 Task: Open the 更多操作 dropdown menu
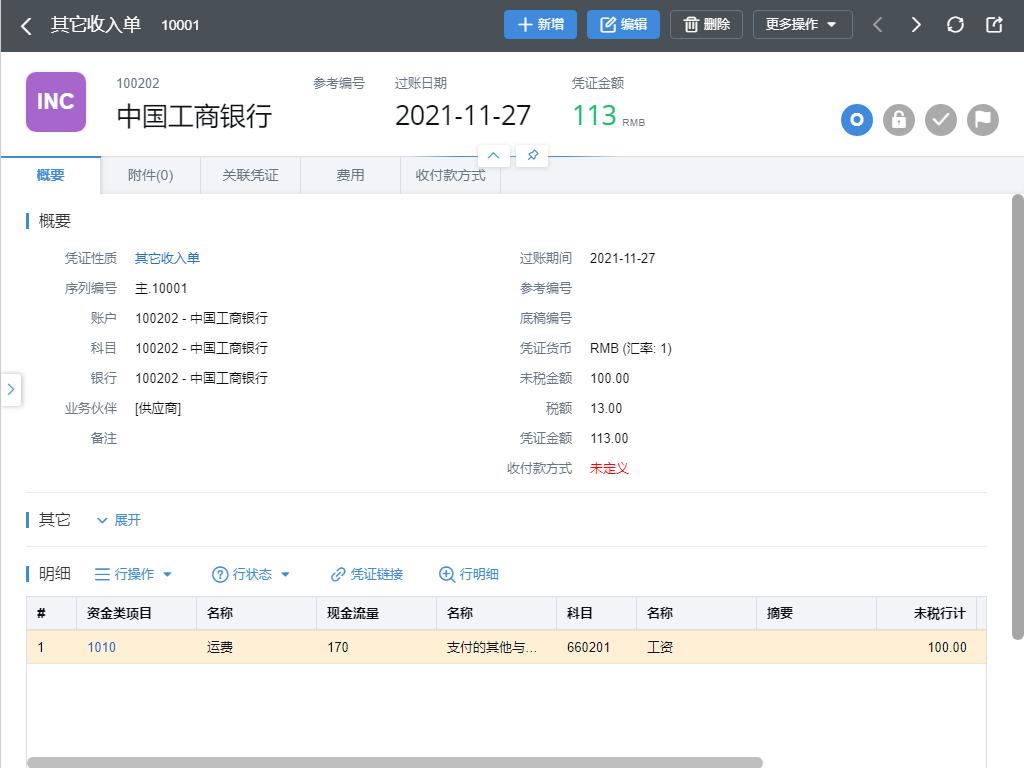[x=803, y=25]
